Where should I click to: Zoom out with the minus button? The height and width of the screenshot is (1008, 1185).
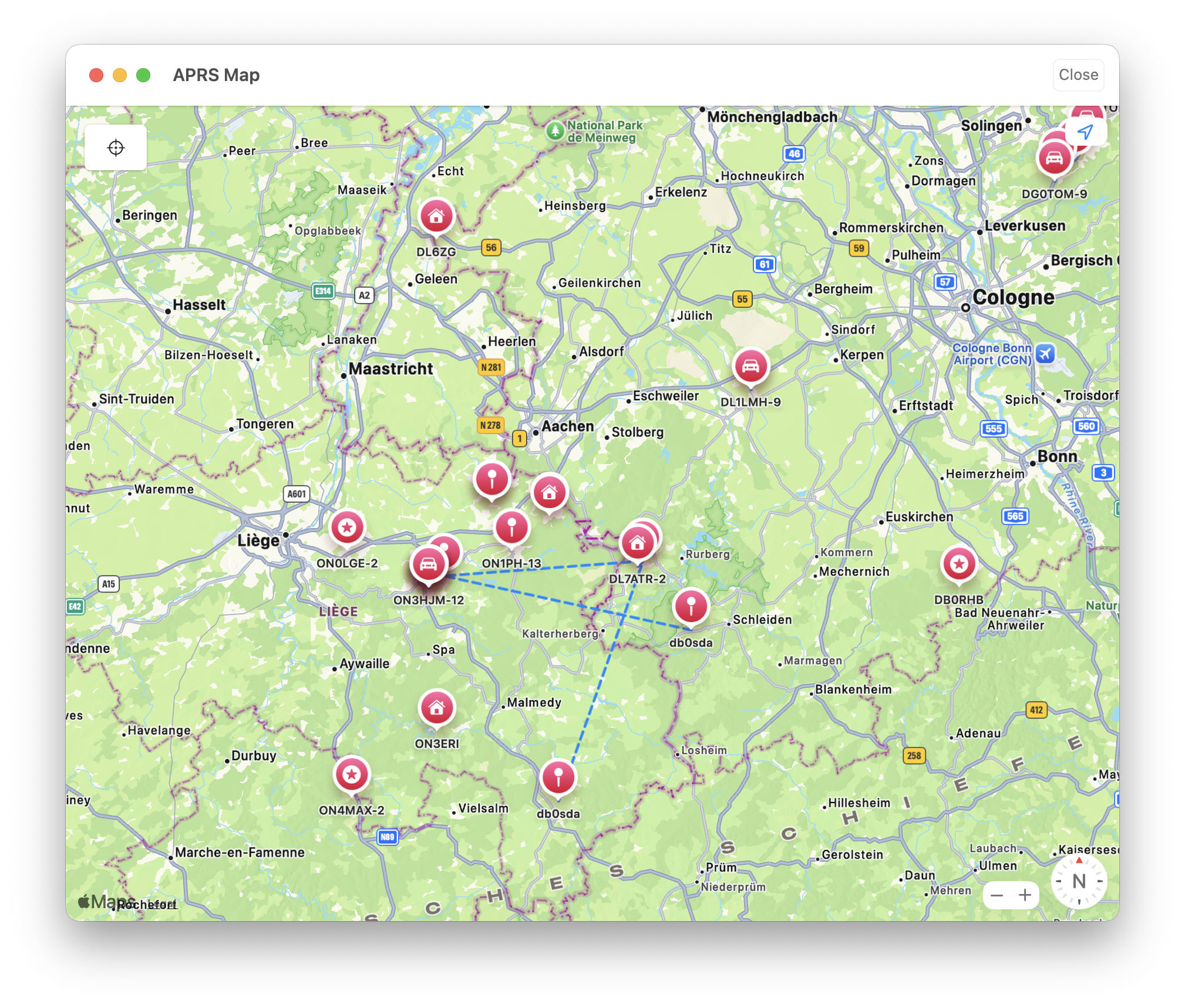point(997,896)
